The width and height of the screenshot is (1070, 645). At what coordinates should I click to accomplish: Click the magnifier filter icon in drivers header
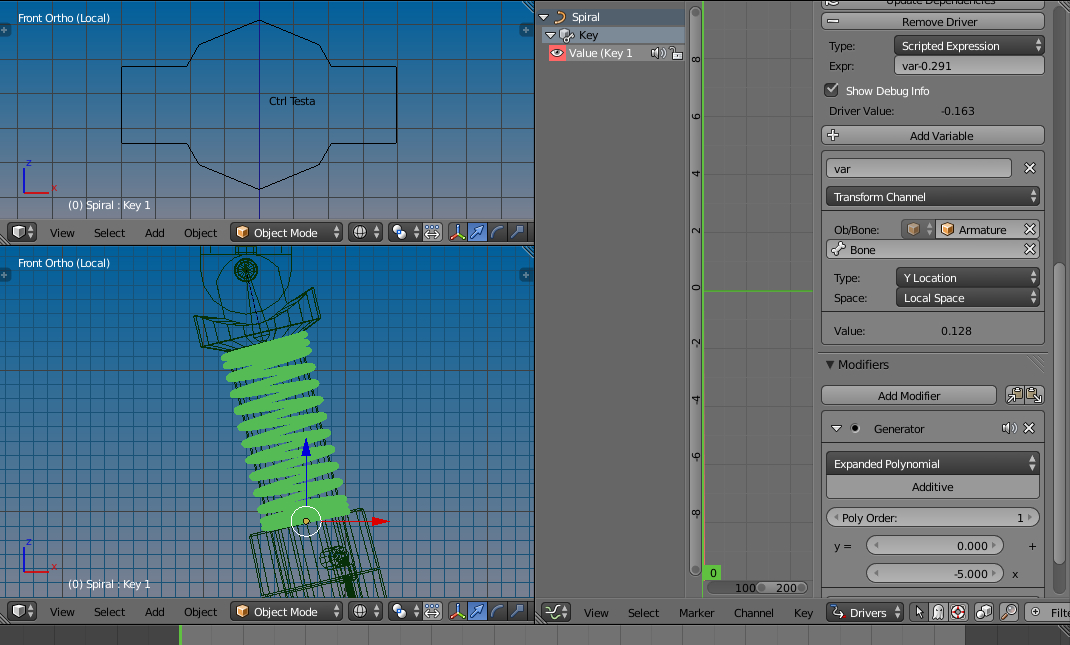1009,612
